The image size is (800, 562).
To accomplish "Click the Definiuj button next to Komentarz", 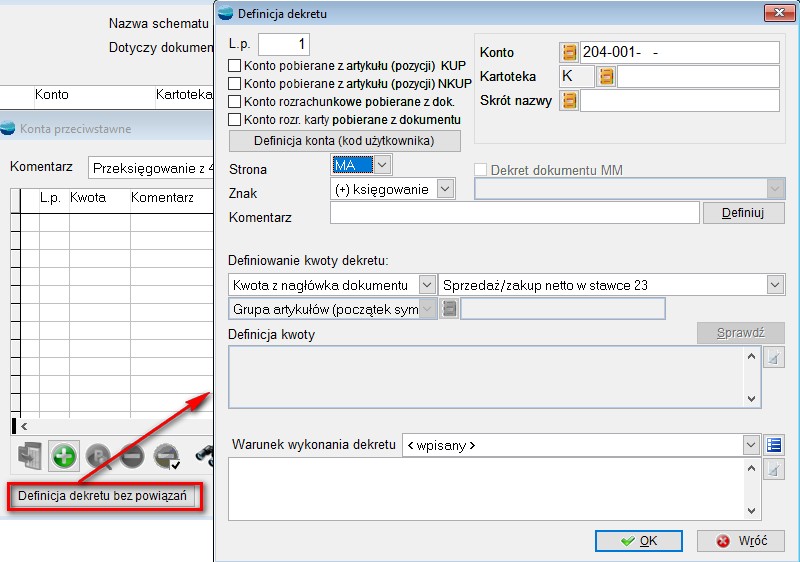I will pos(744,213).
